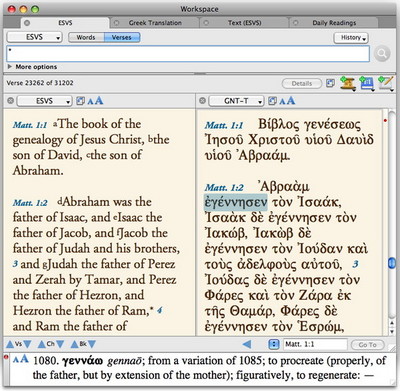Go to next verse with Vs down arrow
This screenshot has height=391, width=400.
[27, 344]
